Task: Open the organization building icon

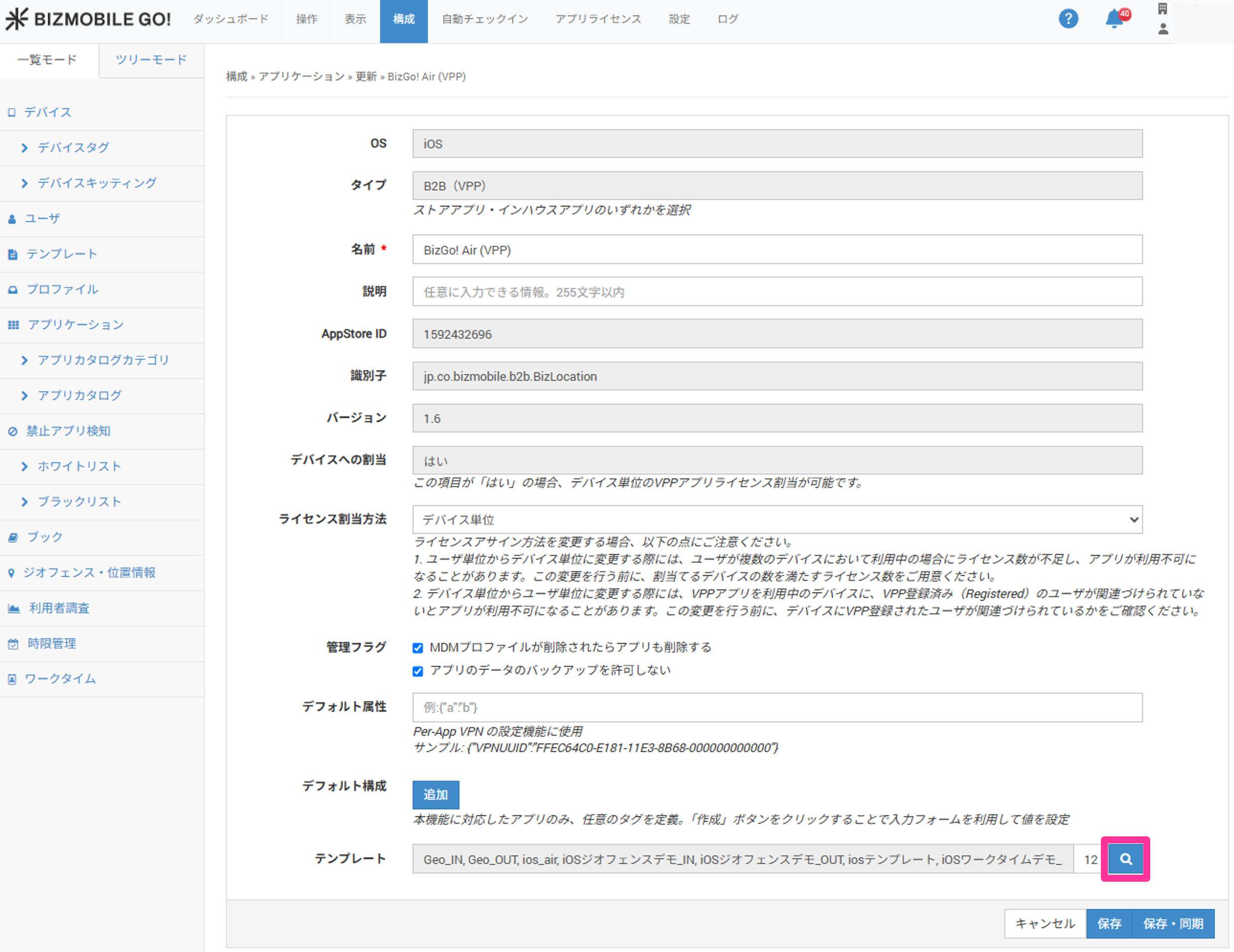Action: click(1162, 8)
